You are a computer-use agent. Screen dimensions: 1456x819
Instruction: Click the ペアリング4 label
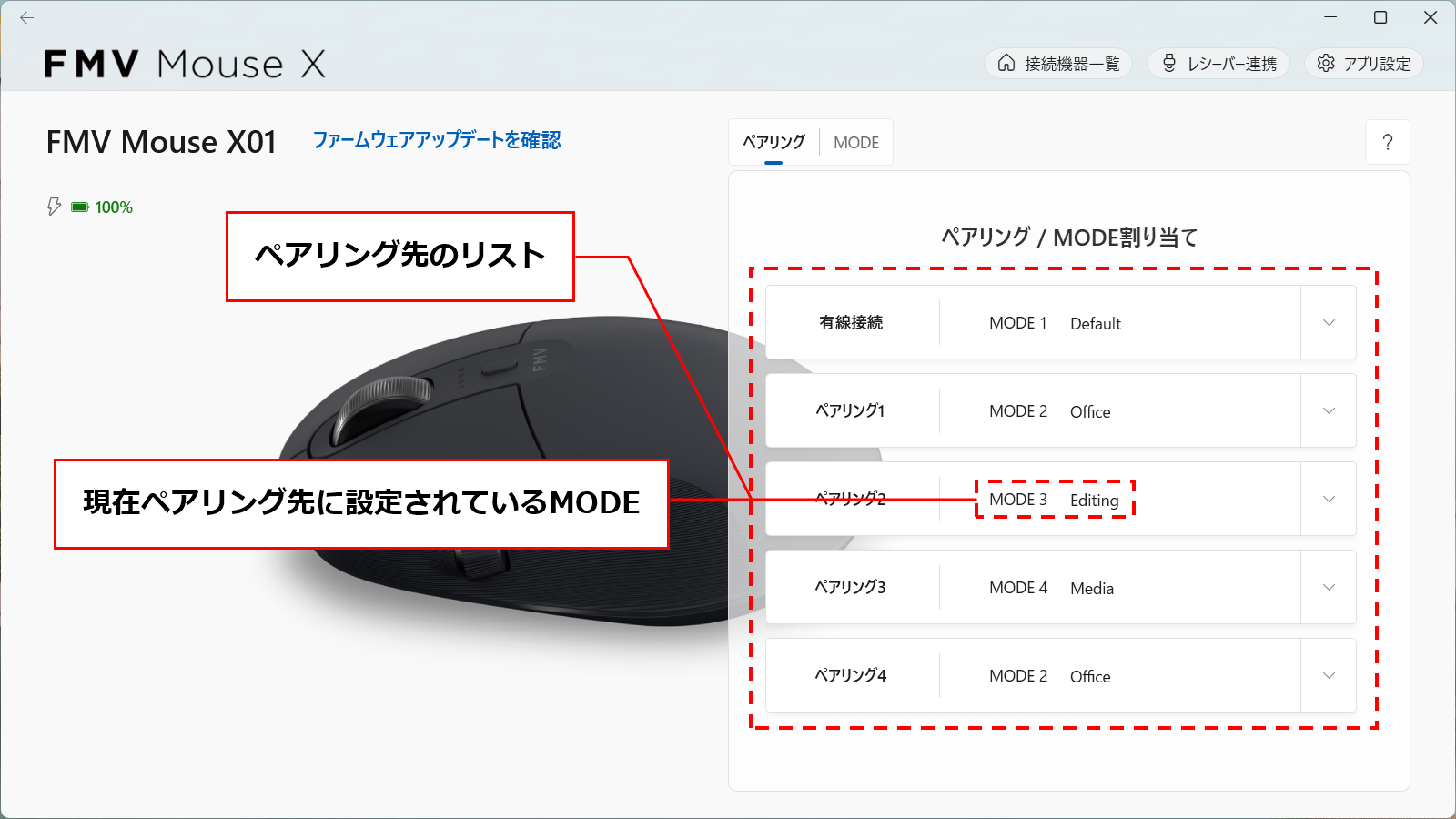[851, 675]
